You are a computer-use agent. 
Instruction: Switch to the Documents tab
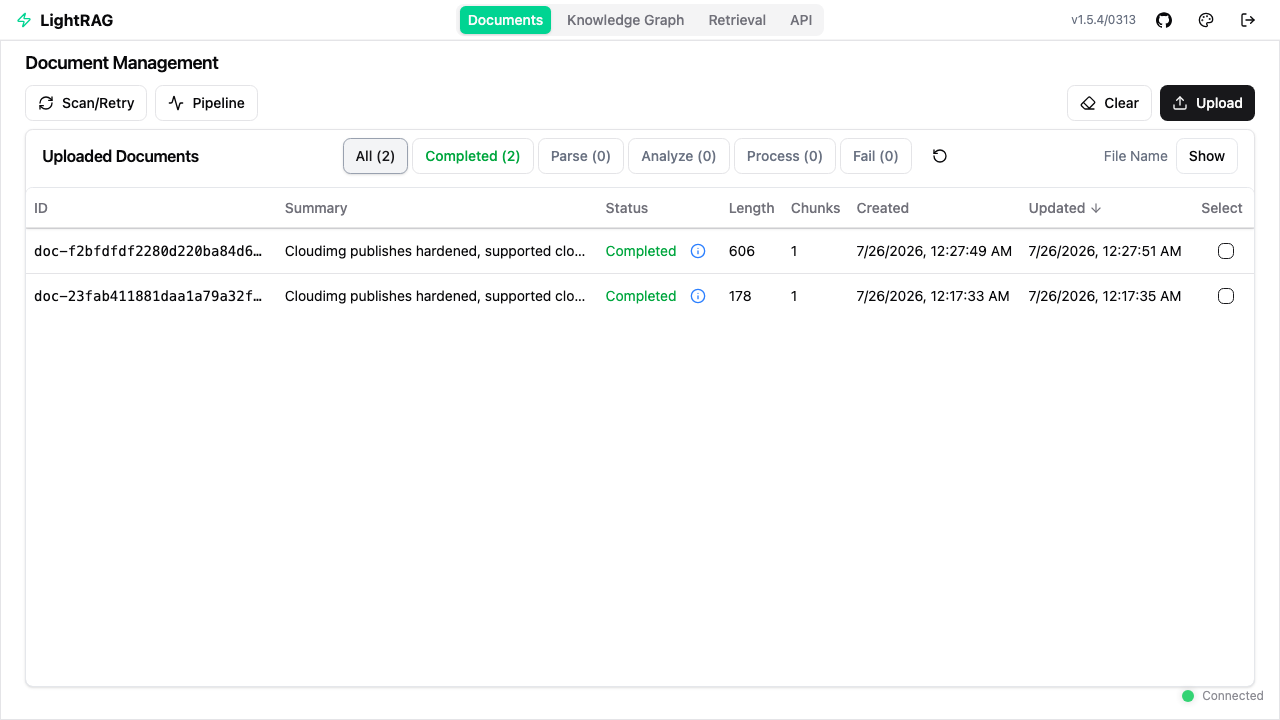[x=505, y=20]
